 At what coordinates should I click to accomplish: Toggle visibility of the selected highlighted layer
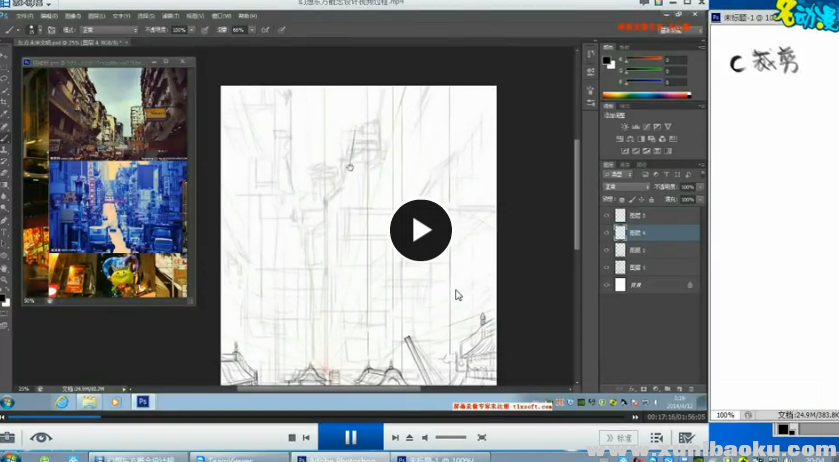(x=607, y=232)
